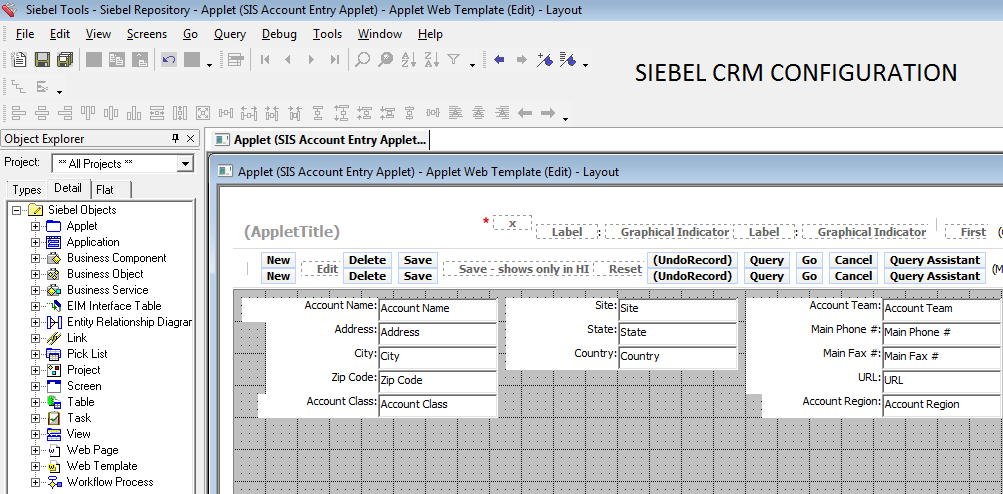Image resolution: width=1003 pixels, height=494 pixels.
Task: Click the Undo arrow icon
Action: tap(169, 60)
